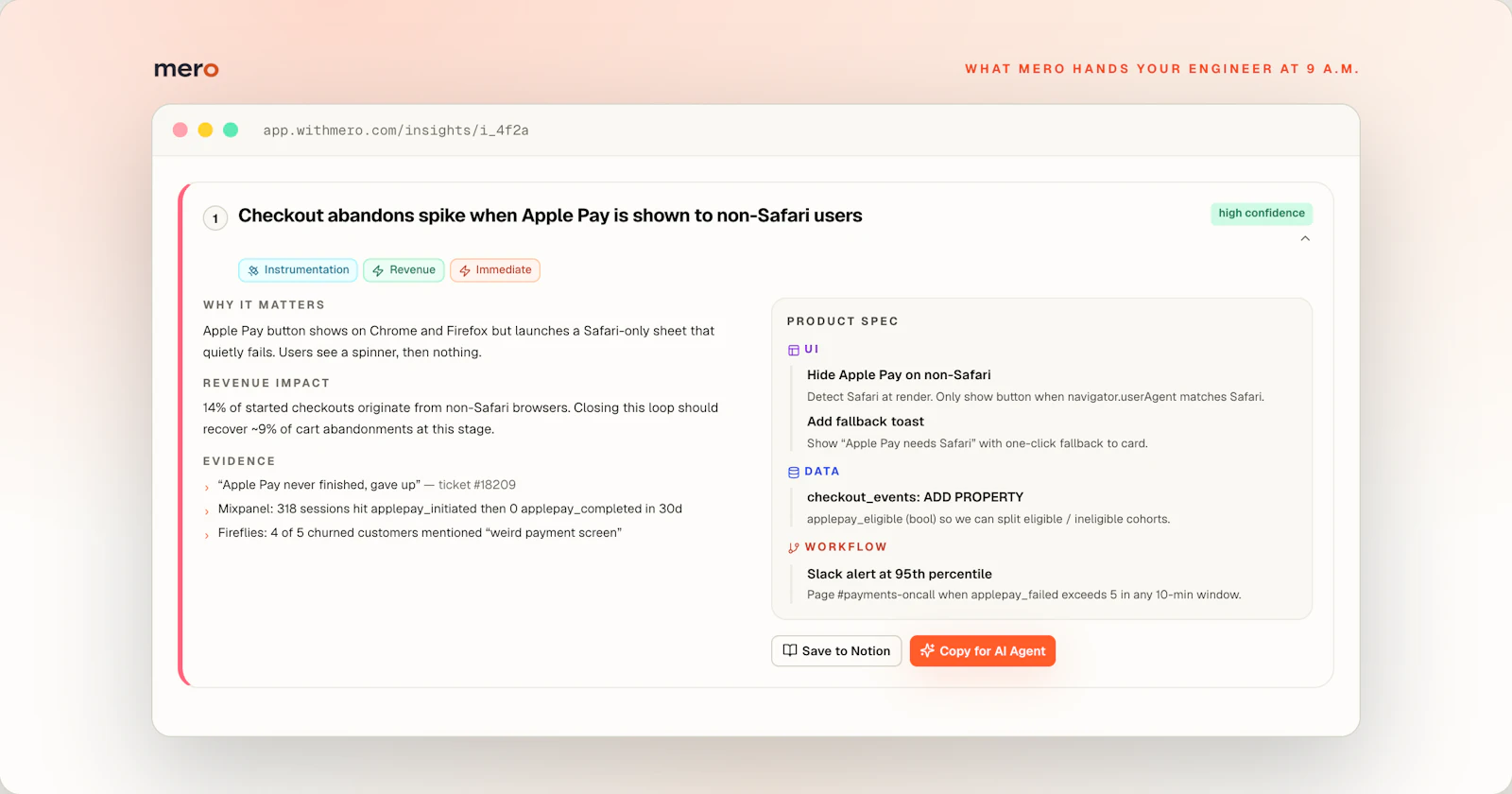Image resolution: width=1512 pixels, height=794 pixels.
Task: Click the insight number 1 badge
Action: [215, 218]
